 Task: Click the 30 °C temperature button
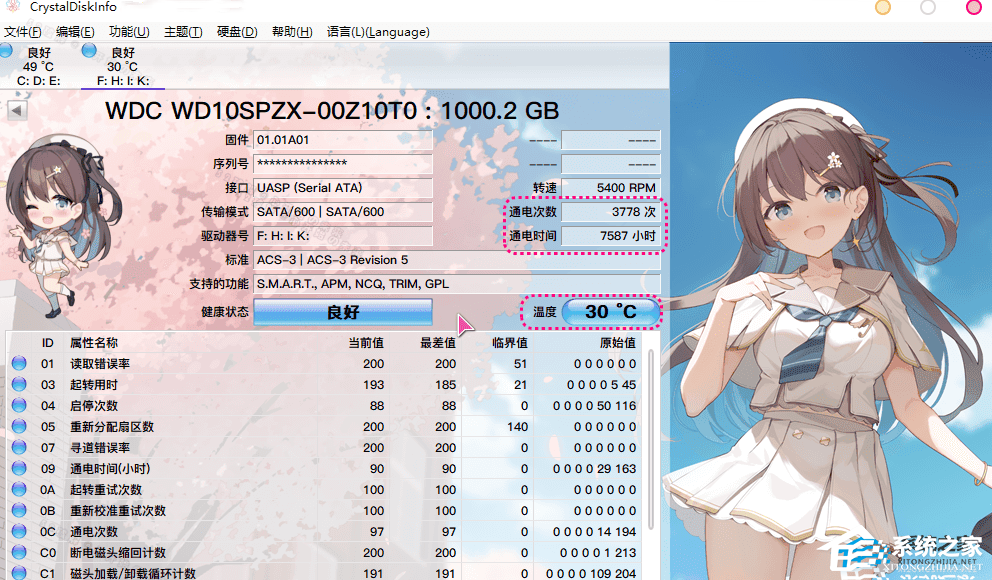[x=610, y=312]
